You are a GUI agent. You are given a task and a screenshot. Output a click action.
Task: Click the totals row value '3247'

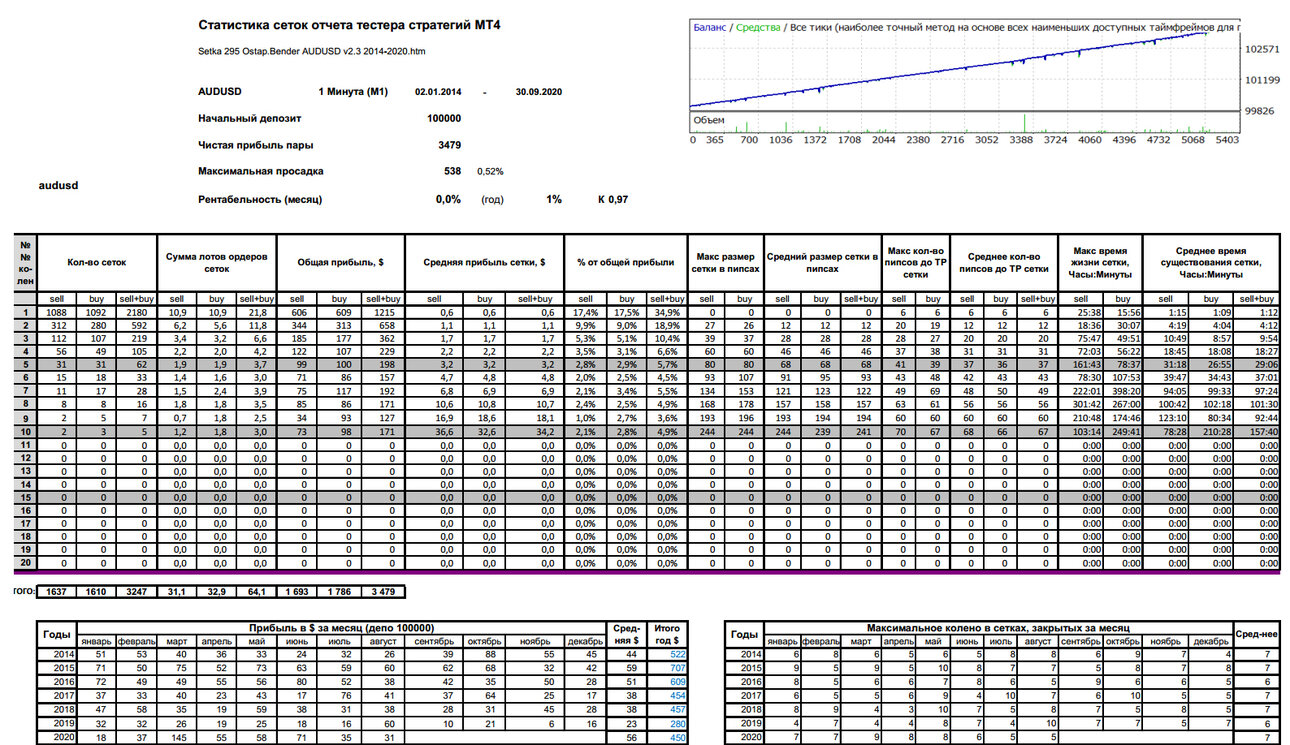pos(135,592)
